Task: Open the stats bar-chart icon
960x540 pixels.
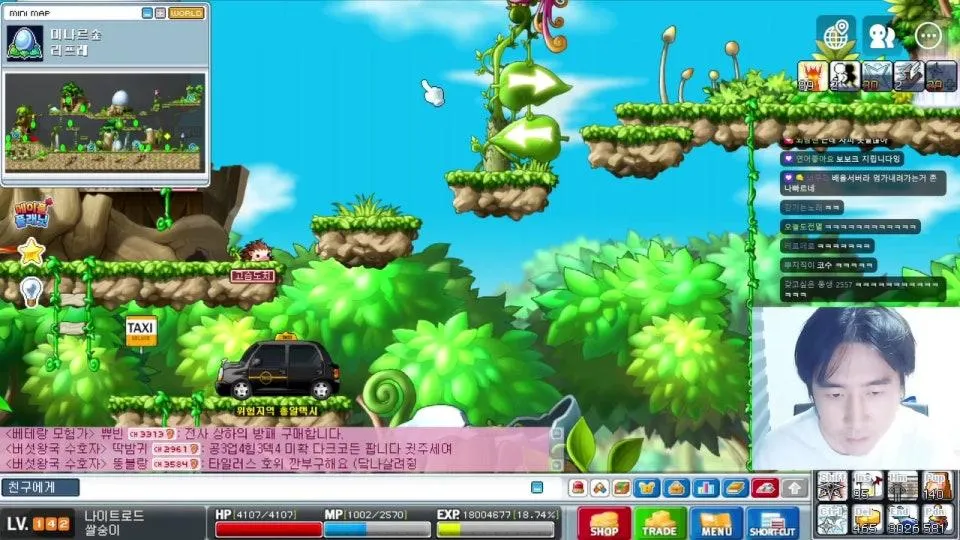Action: [705, 488]
